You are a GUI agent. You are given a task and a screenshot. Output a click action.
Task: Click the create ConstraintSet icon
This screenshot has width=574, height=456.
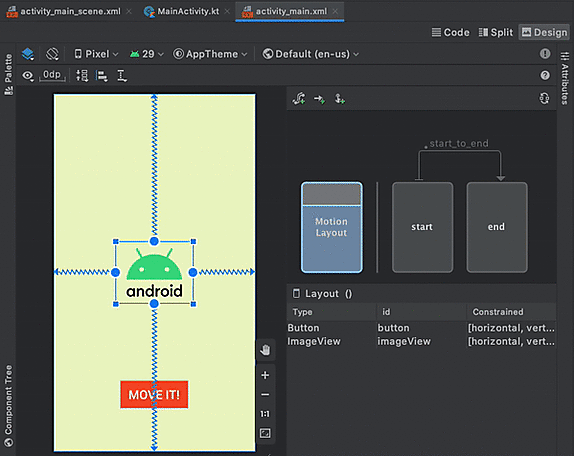pyautogui.click(x=299, y=99)
